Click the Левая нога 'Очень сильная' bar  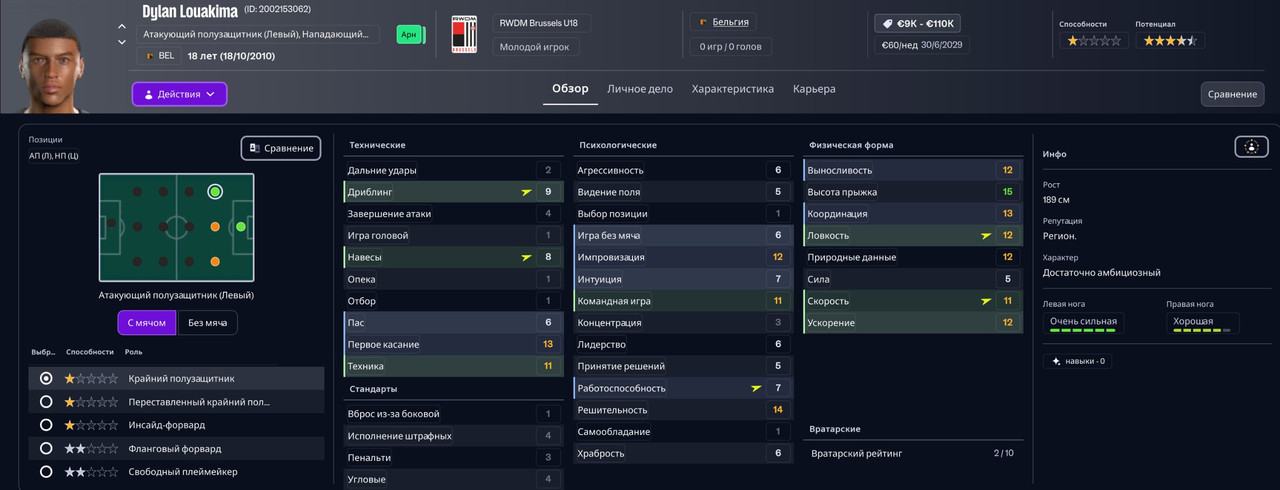pyautogui.click(x=1083, y=323)
